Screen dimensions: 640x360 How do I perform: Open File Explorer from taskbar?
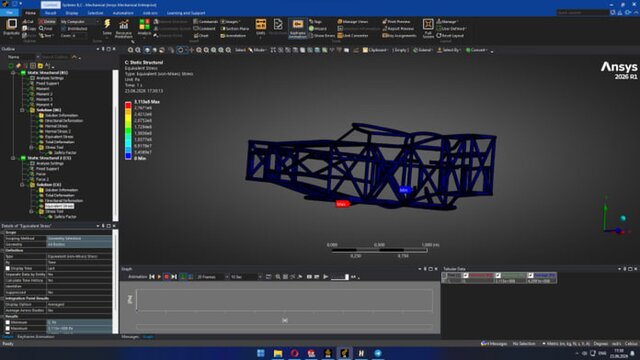278,353
